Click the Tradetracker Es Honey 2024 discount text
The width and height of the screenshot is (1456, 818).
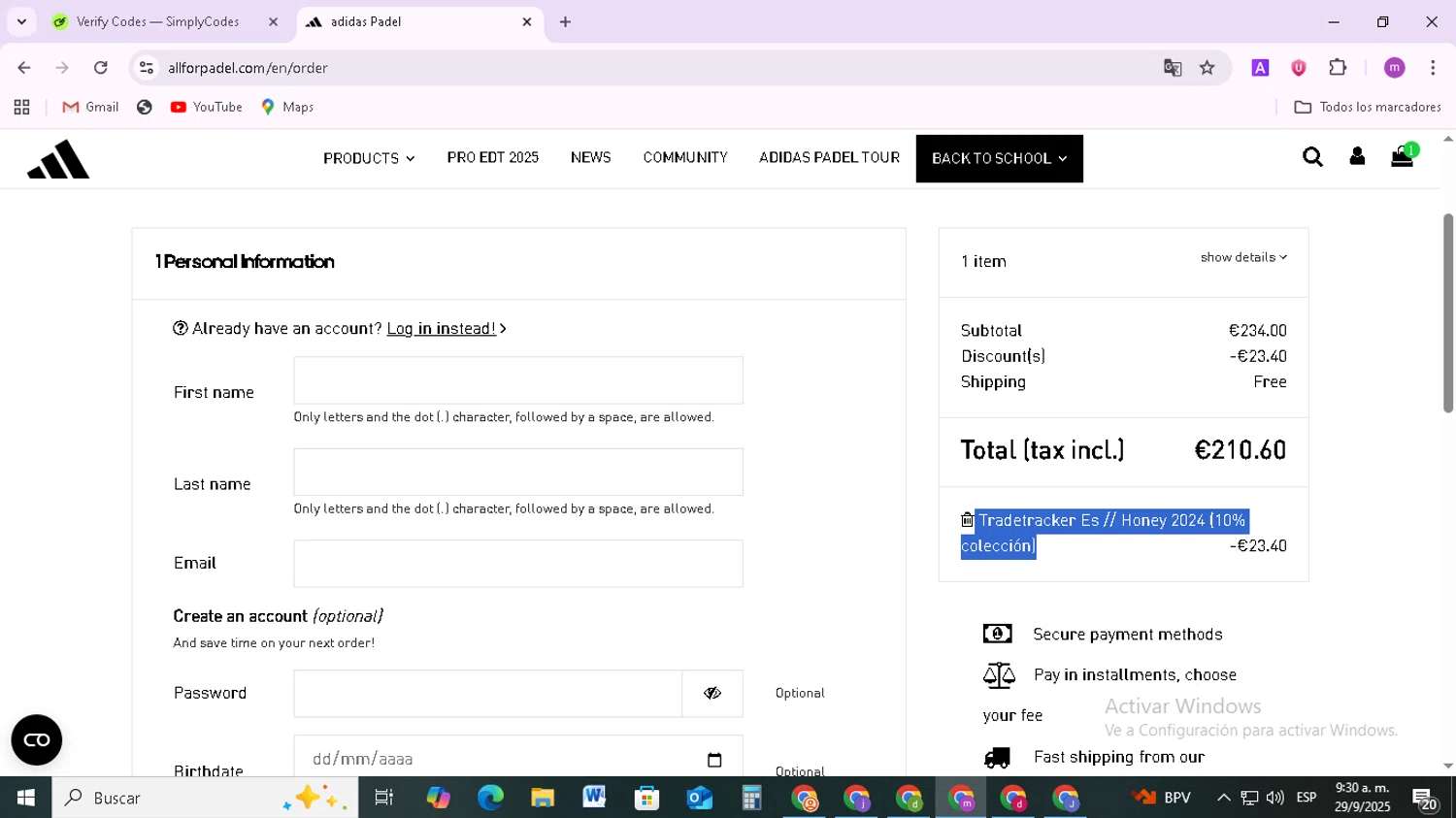point(1104,533)
